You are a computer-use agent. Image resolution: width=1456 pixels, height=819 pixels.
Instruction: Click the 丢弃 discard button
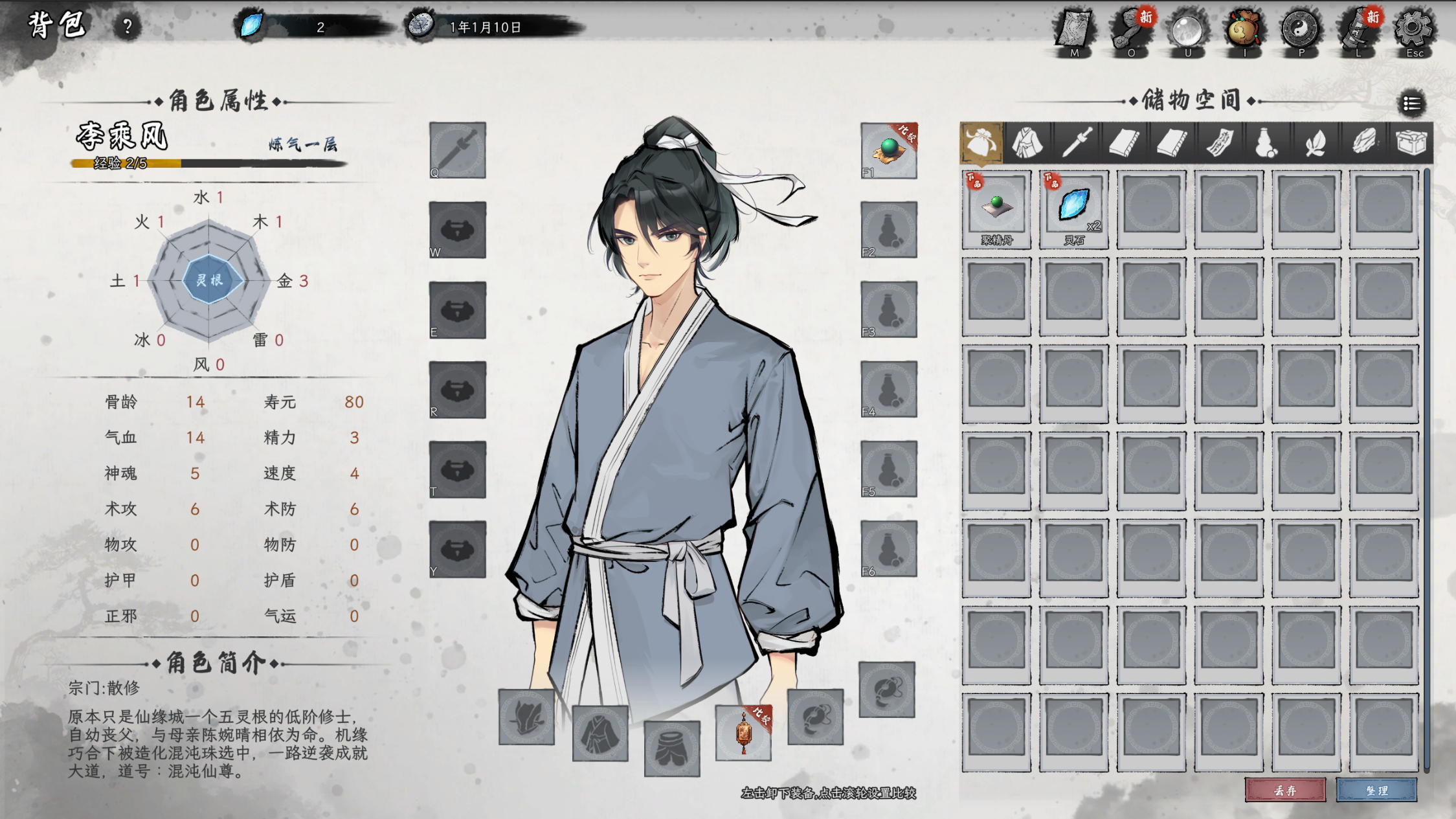[x=1285, y=790]
